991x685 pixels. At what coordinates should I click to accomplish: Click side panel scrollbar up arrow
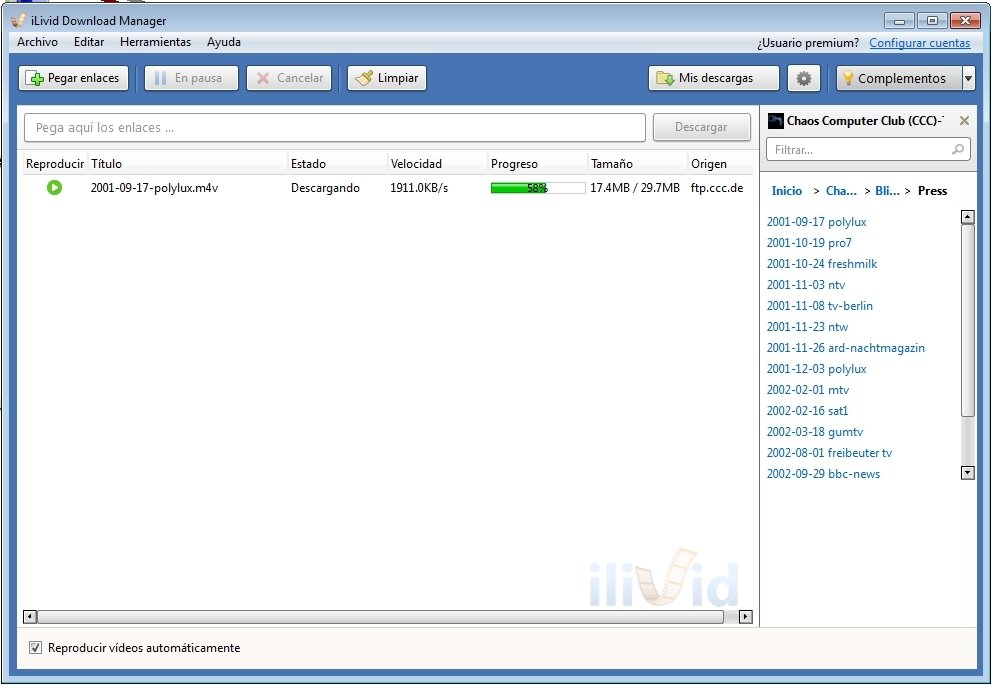[x=967, y=217]
